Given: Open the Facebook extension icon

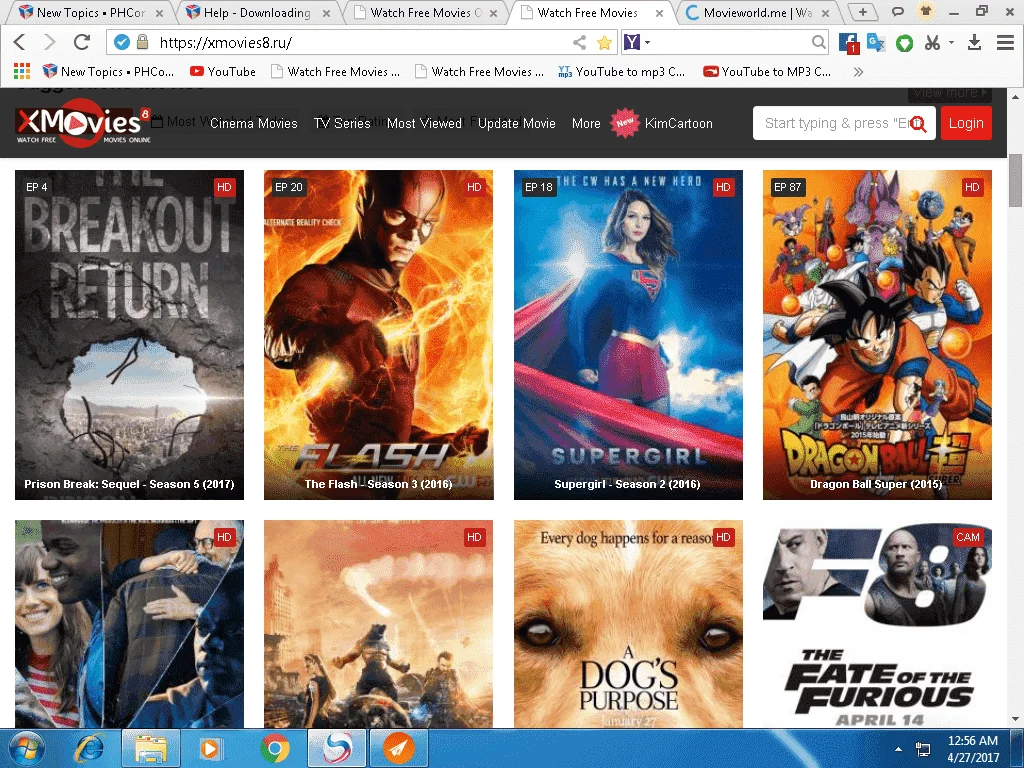Looking at the screenshot, I should tap(848, 43).
